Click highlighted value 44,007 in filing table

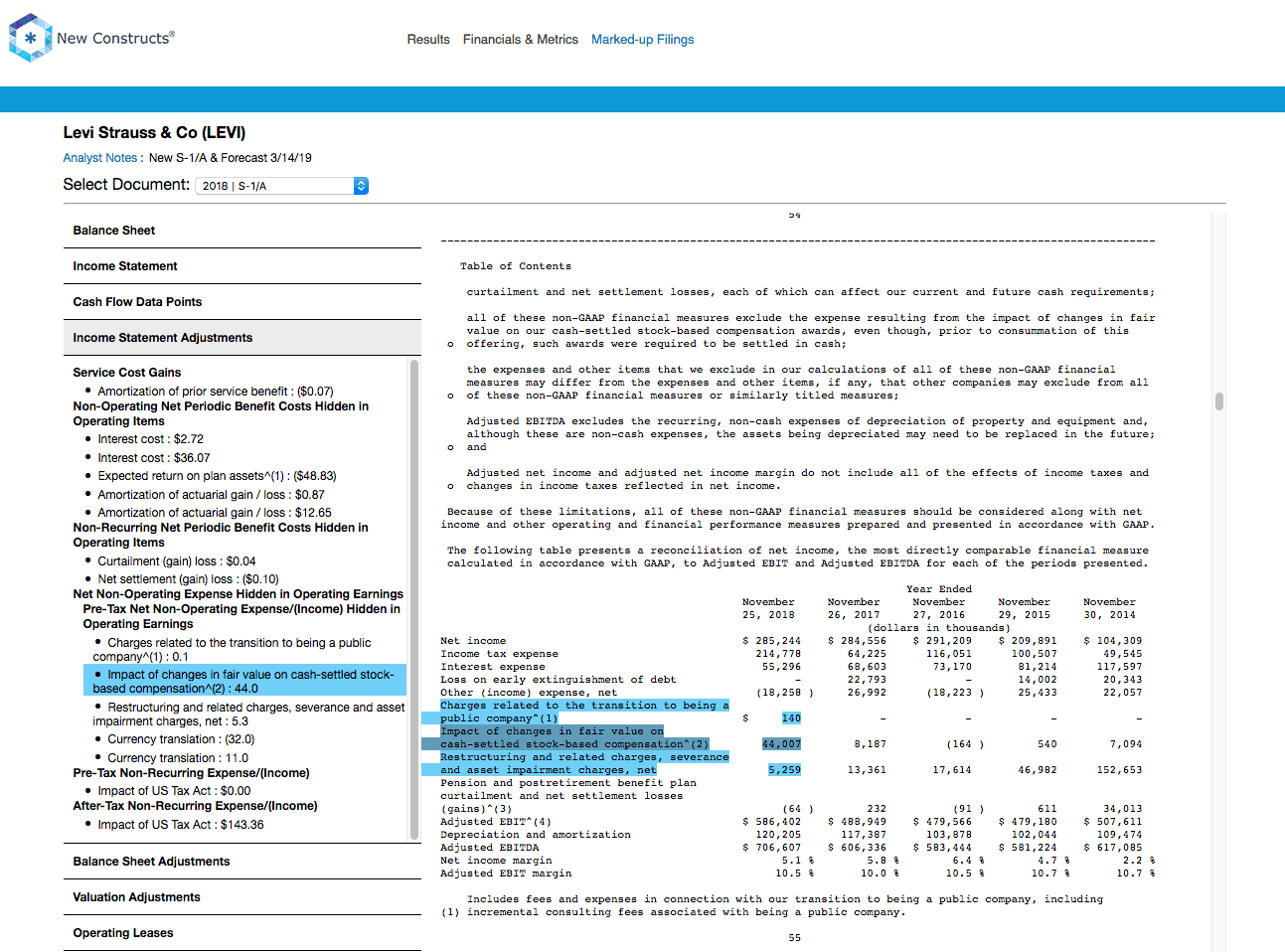(x=781, y=744)
